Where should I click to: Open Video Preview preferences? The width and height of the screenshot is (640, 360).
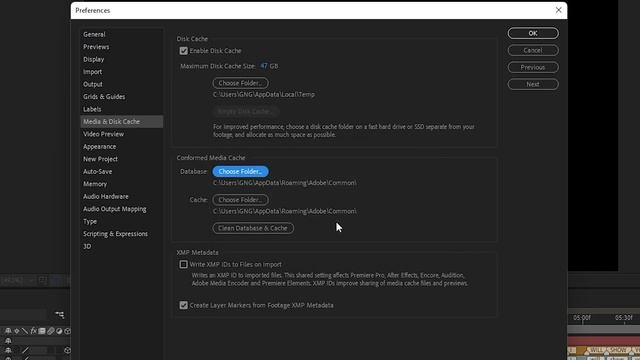pyautogui.click(x=103, y=134)
